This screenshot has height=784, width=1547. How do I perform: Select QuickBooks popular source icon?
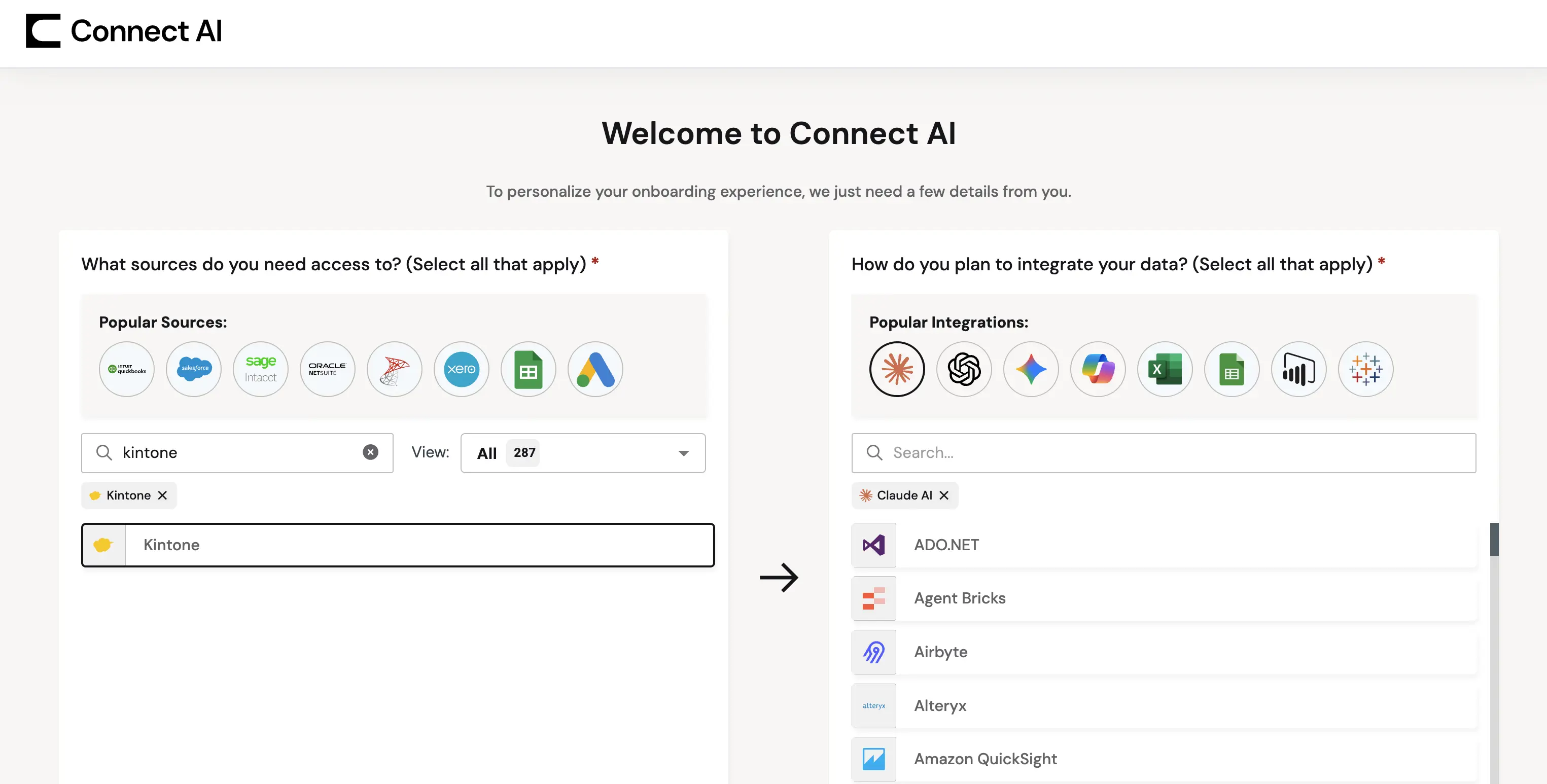pos(127,369)
